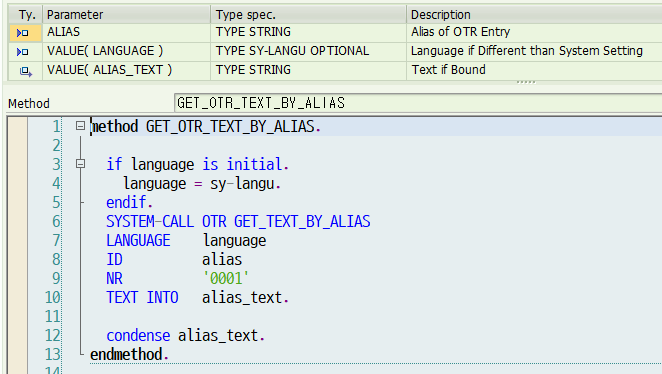Click the Method field label

[29, 103]
